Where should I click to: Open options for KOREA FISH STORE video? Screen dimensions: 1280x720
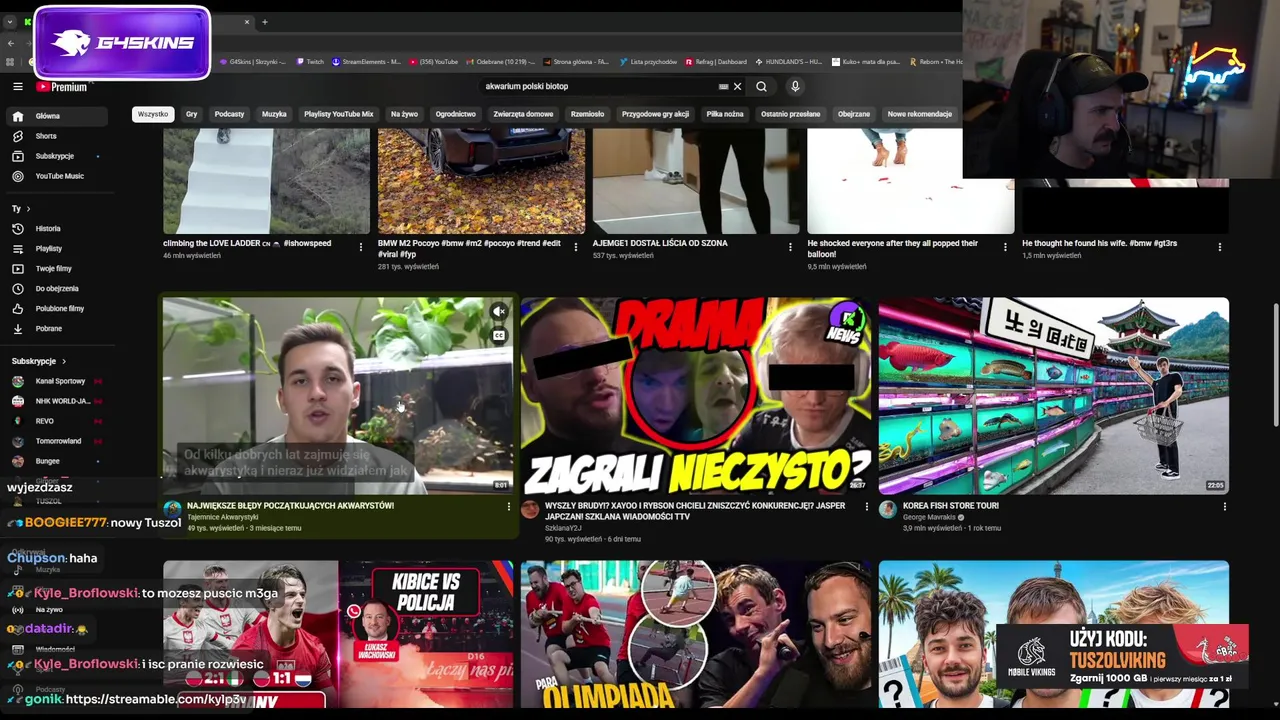click(x=1224, y=507)
